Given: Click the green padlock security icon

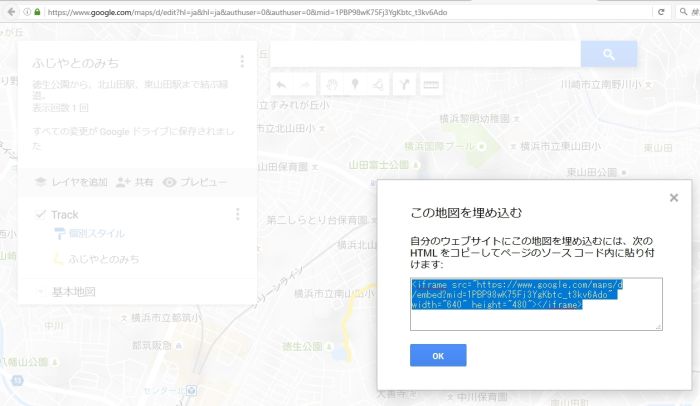Looking at the screenshot, I should point(38,12).
